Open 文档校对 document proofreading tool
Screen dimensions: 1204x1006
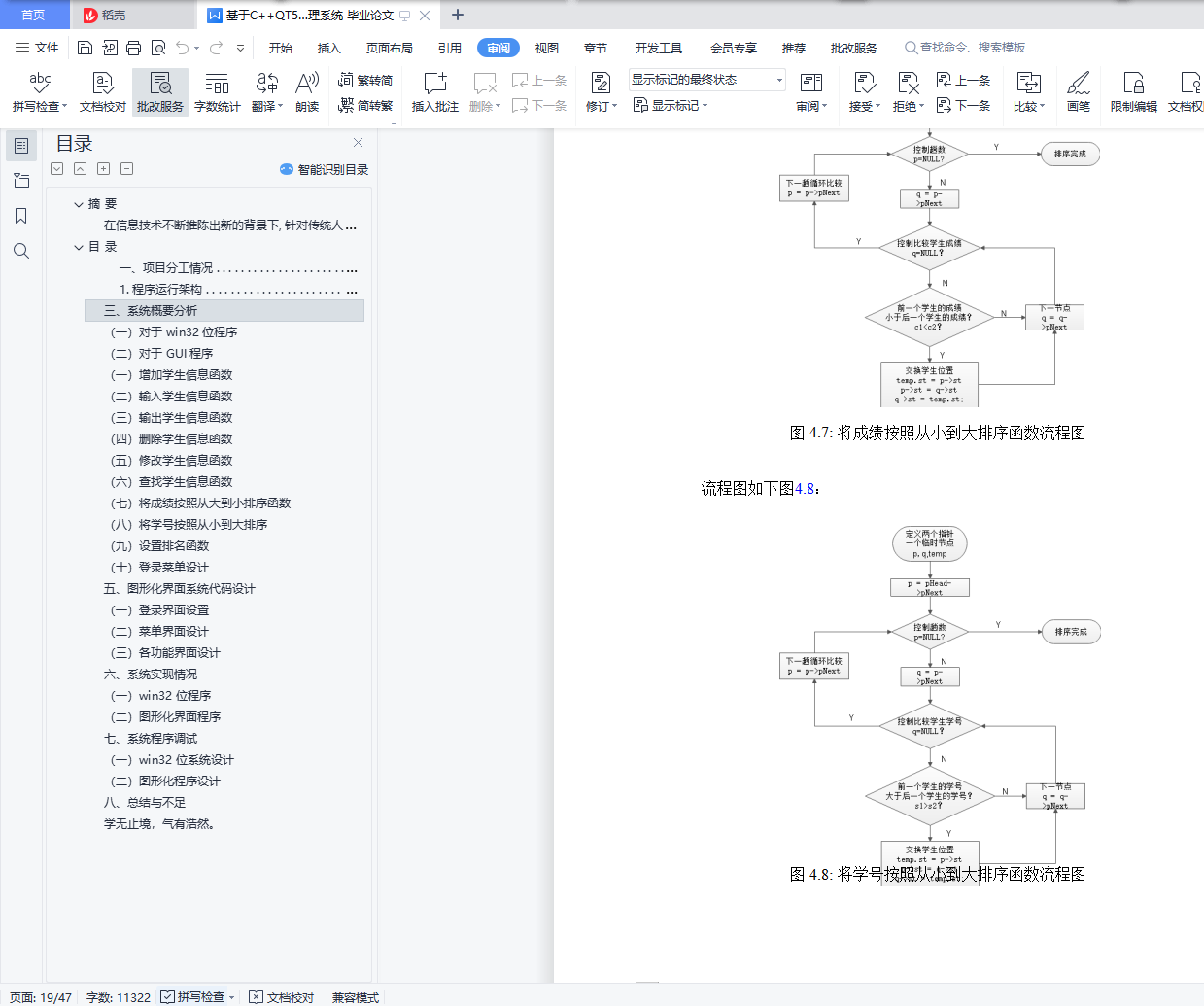coord(103,91)
